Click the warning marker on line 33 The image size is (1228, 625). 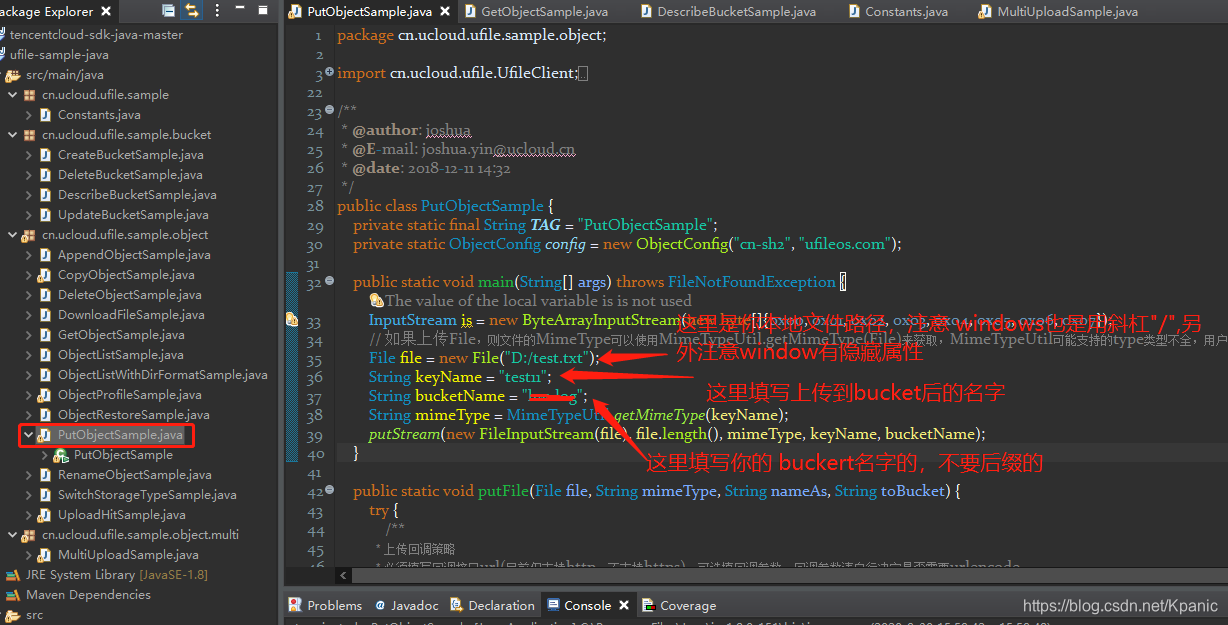pos(292,320)
